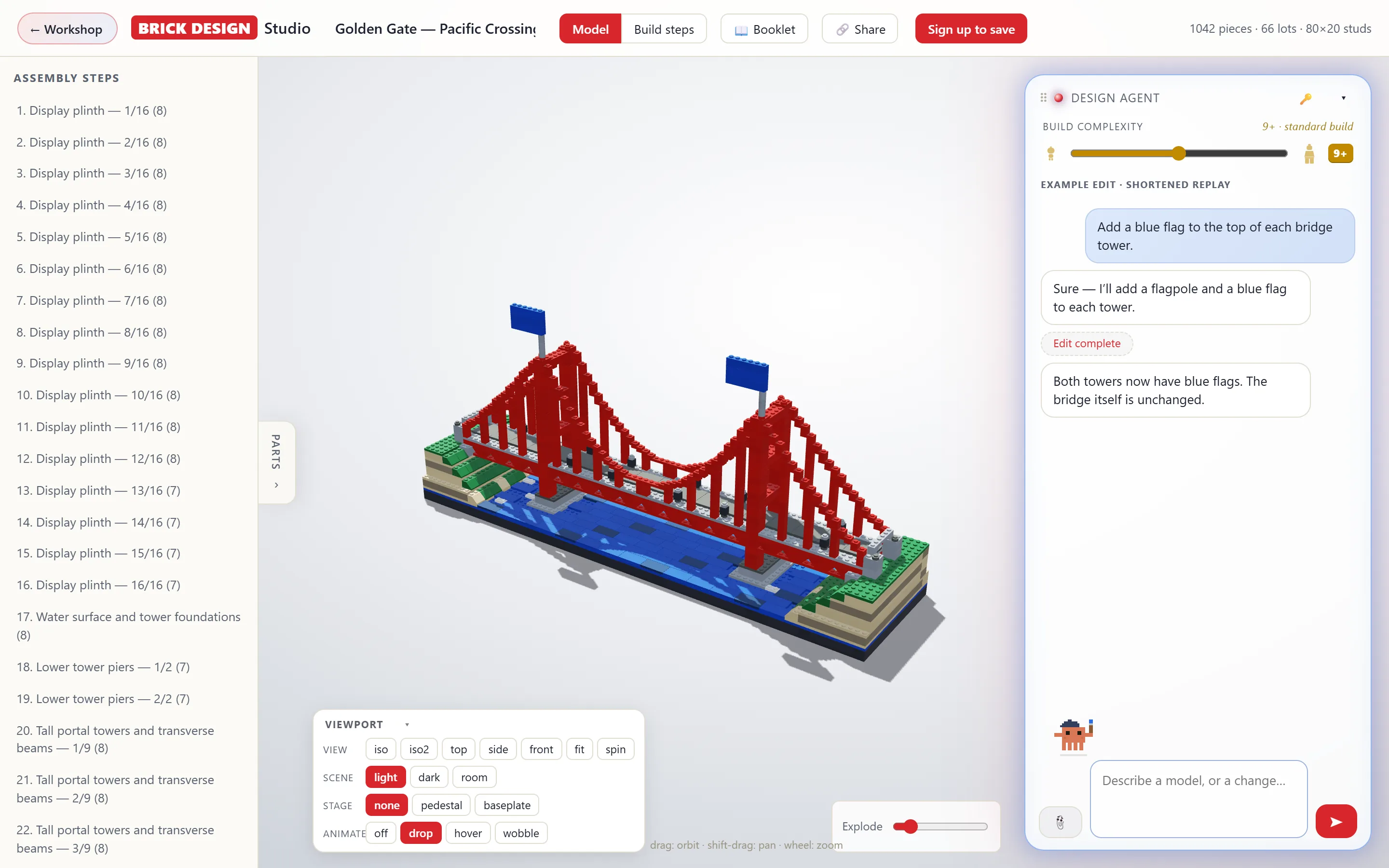Click the 'Sure — I'll add a flagpole' reply
The width and height of the screenshot is (1389, 868).
coord(1175,298)
